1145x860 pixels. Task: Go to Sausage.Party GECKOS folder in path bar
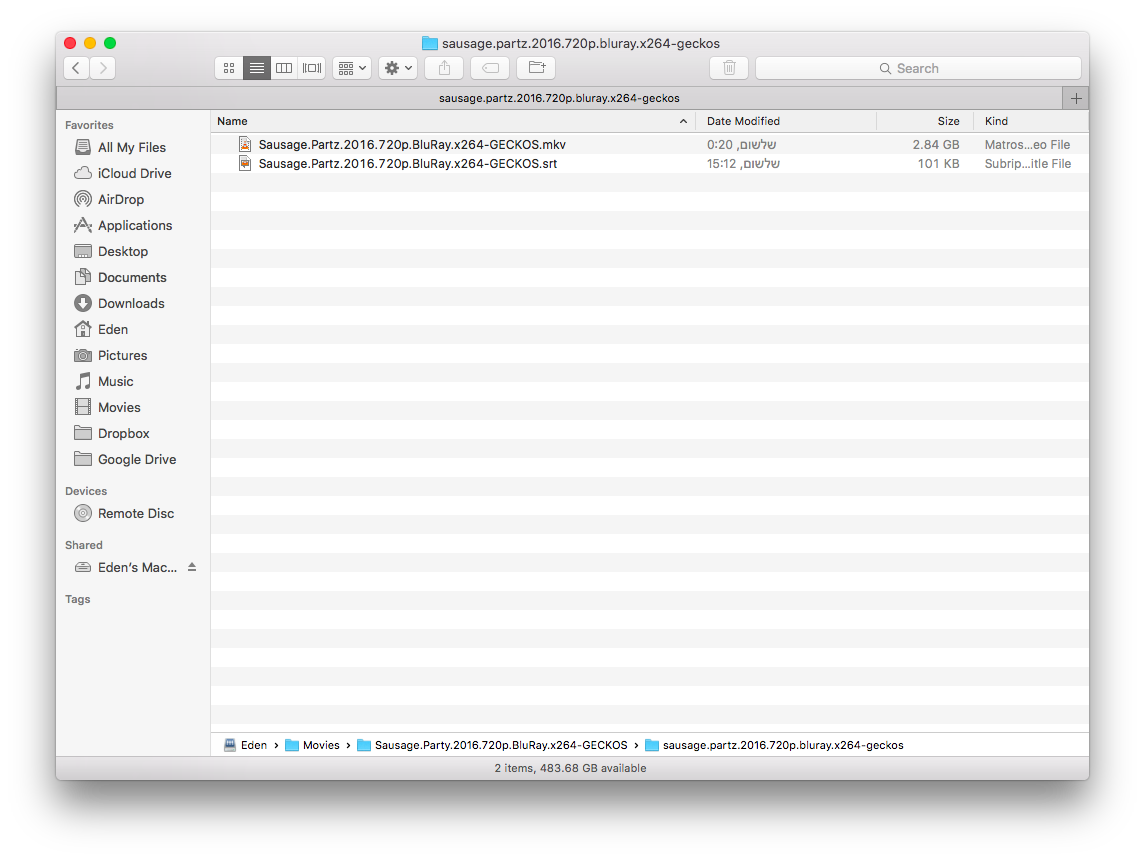click(492, 745)
